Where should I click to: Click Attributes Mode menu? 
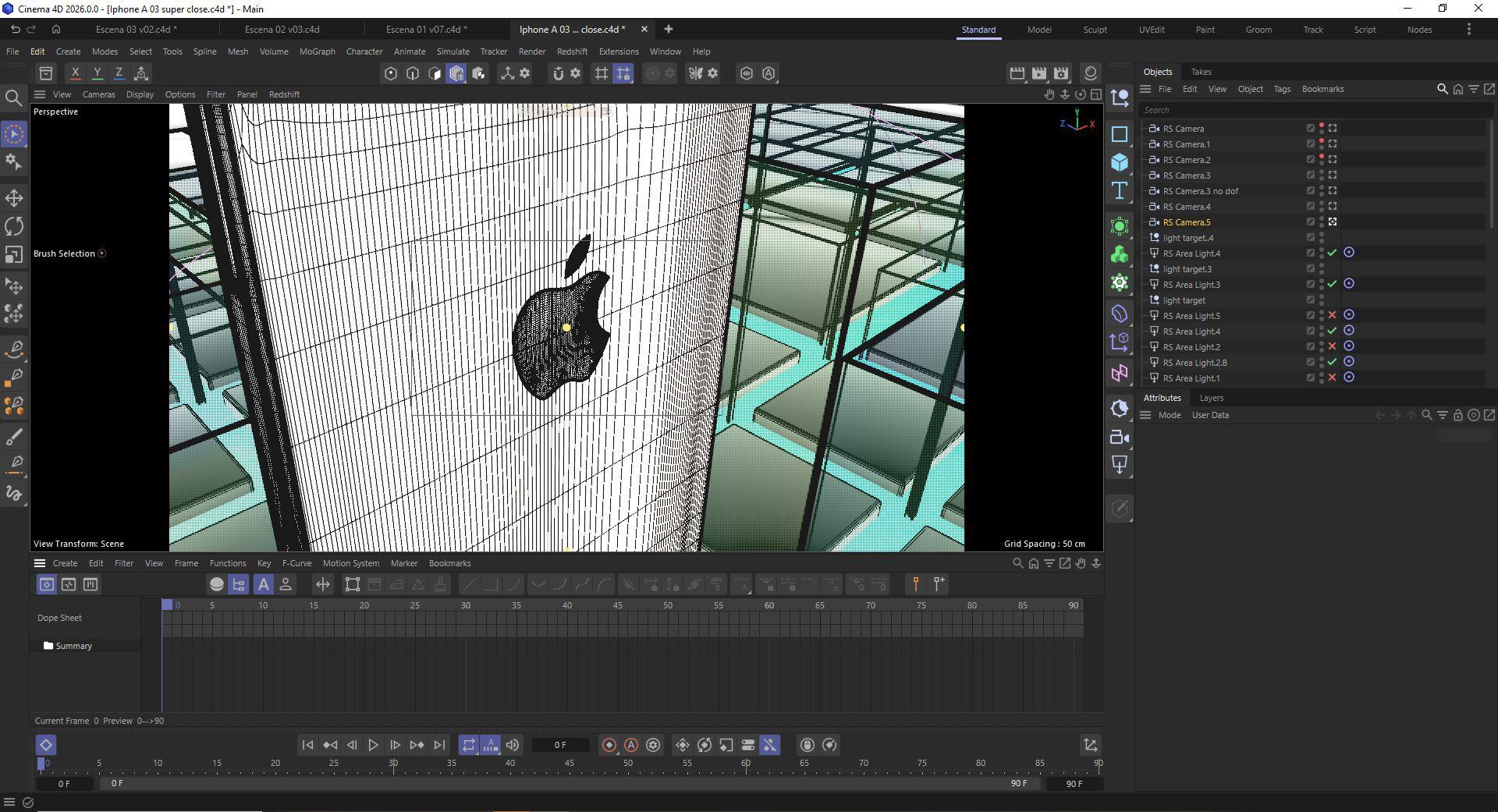[1169, 415]
